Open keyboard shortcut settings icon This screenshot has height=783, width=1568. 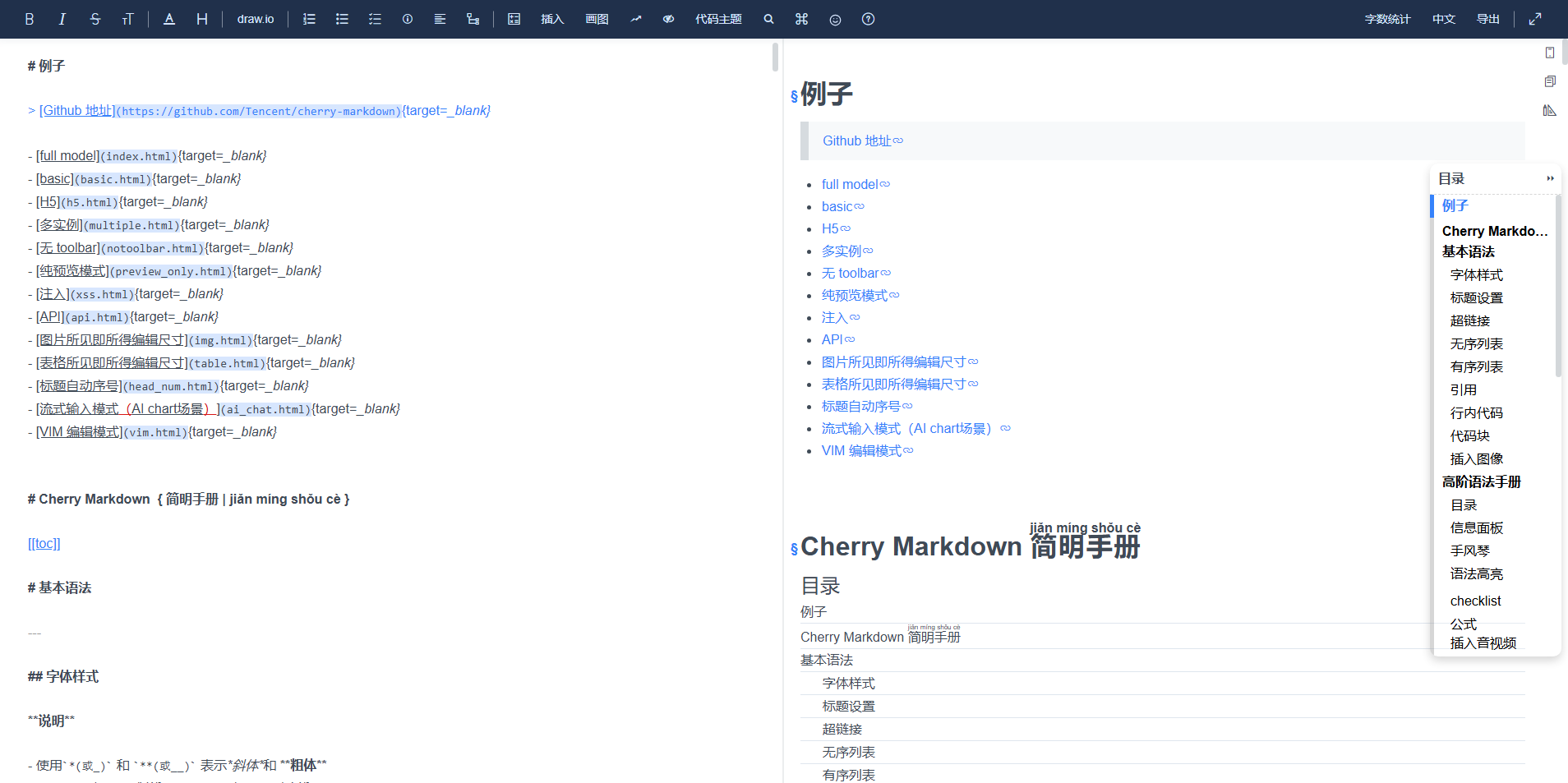click(802, 19)
